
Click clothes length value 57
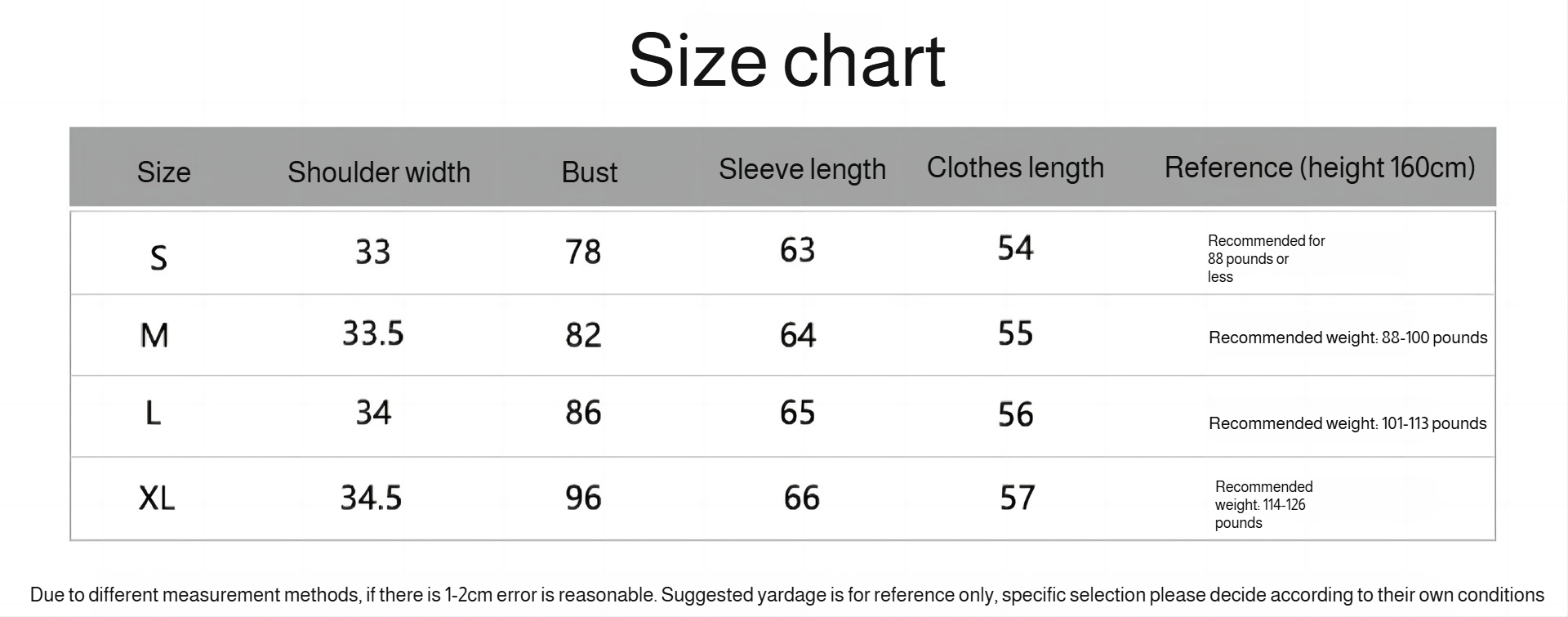[x=1017, y=498]
